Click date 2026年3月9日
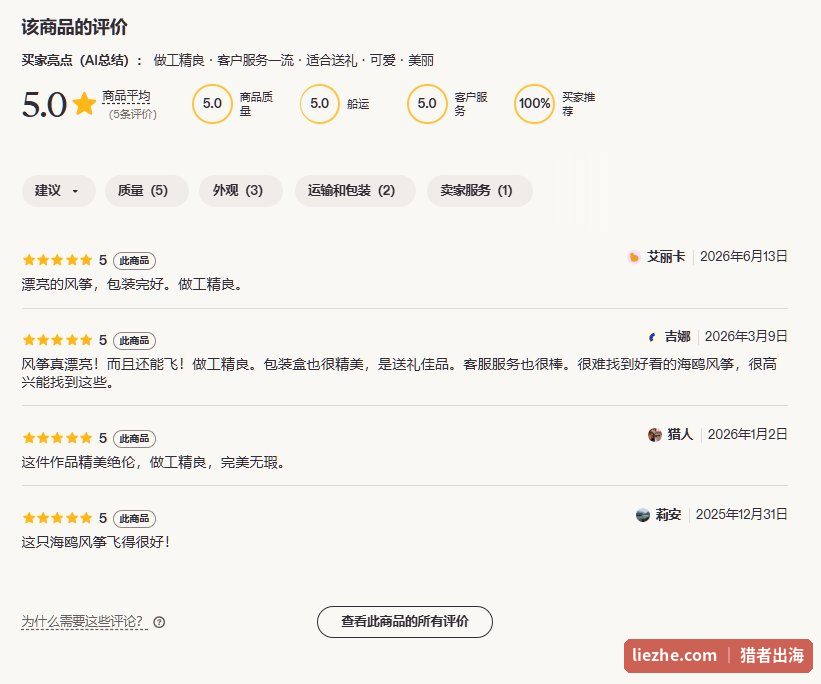 [x=746, y=336]
